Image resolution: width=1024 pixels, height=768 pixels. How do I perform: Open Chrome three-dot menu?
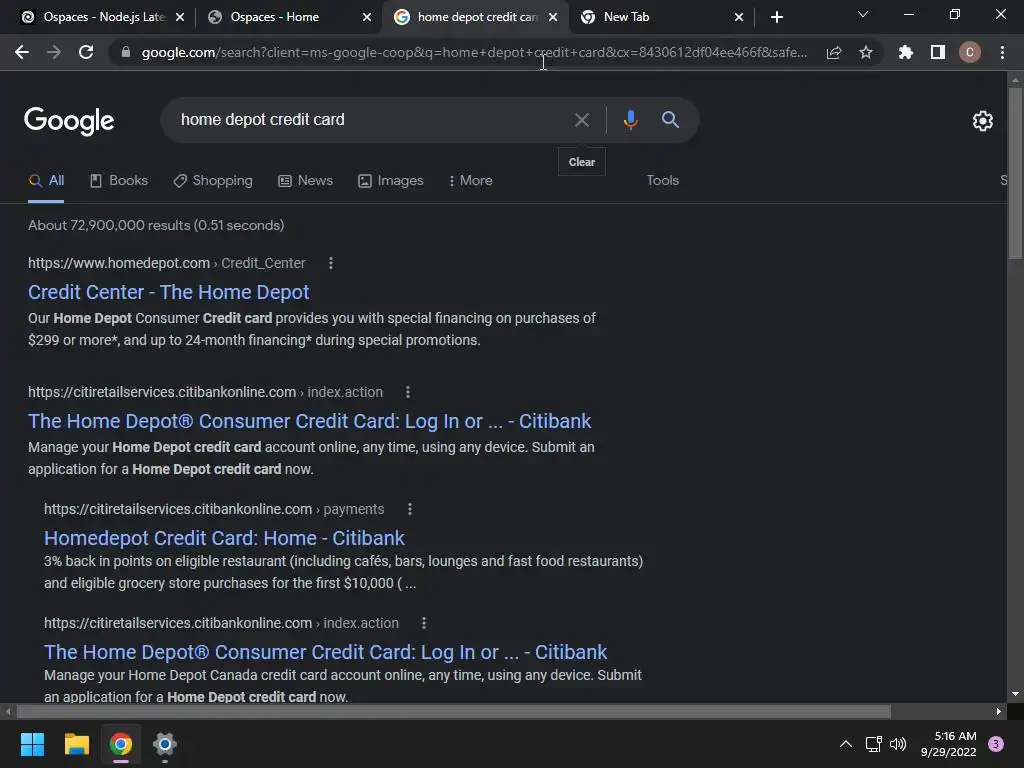coord(1002,52)
